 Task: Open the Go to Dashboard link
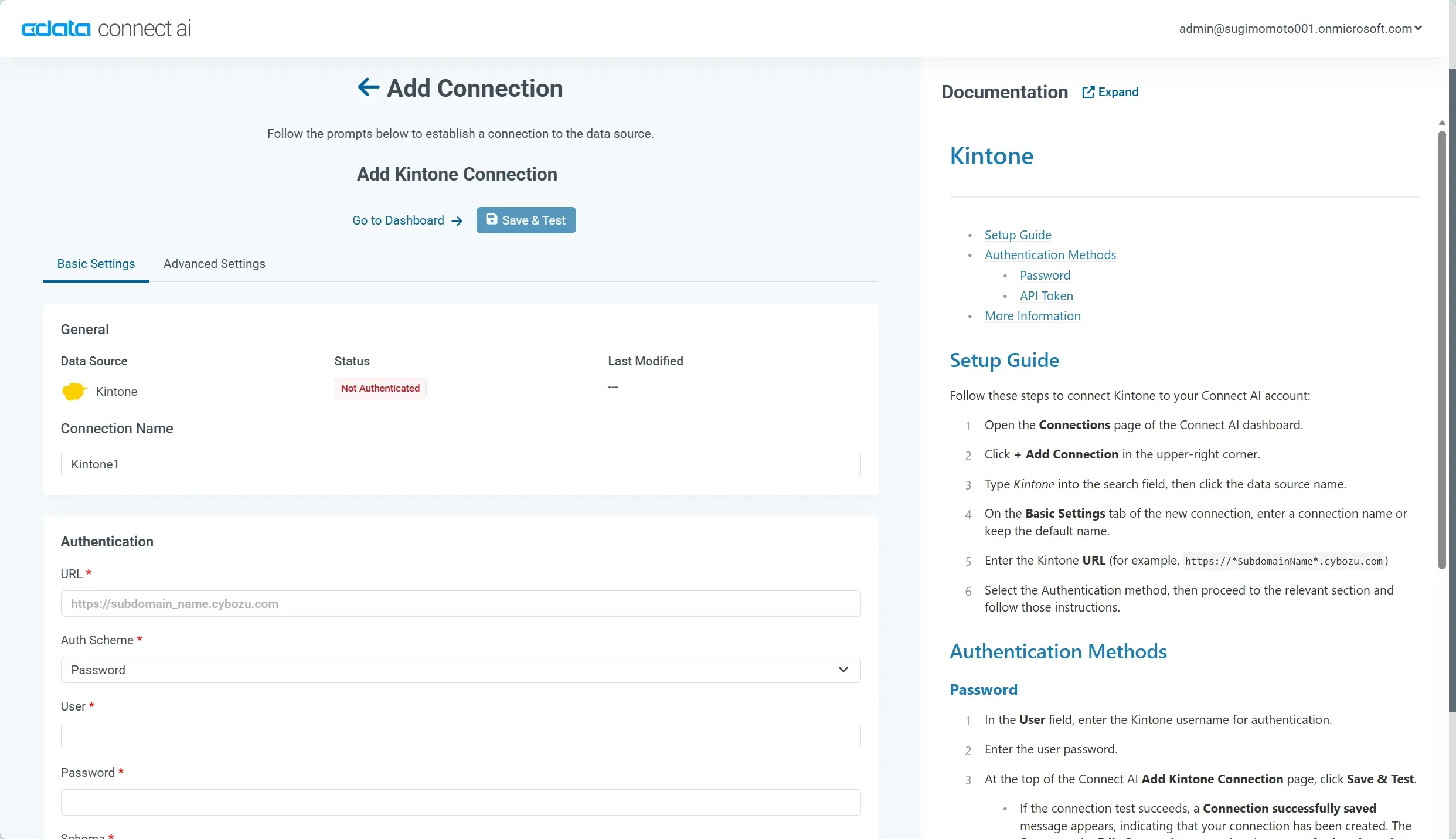click(x=398, y=220)
